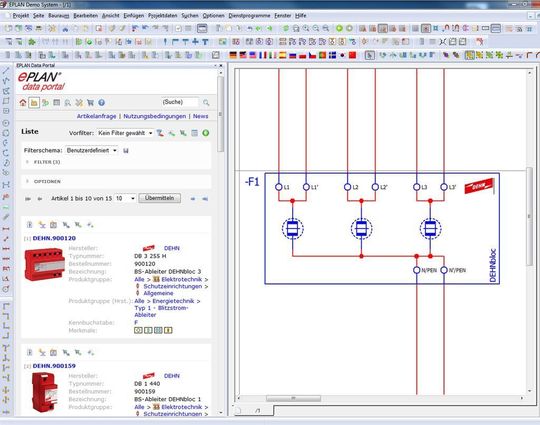The width and height of the screenshot is (540, 425).
Task: Click the first action icon above DEHN.900159
Action: point(30,352)
